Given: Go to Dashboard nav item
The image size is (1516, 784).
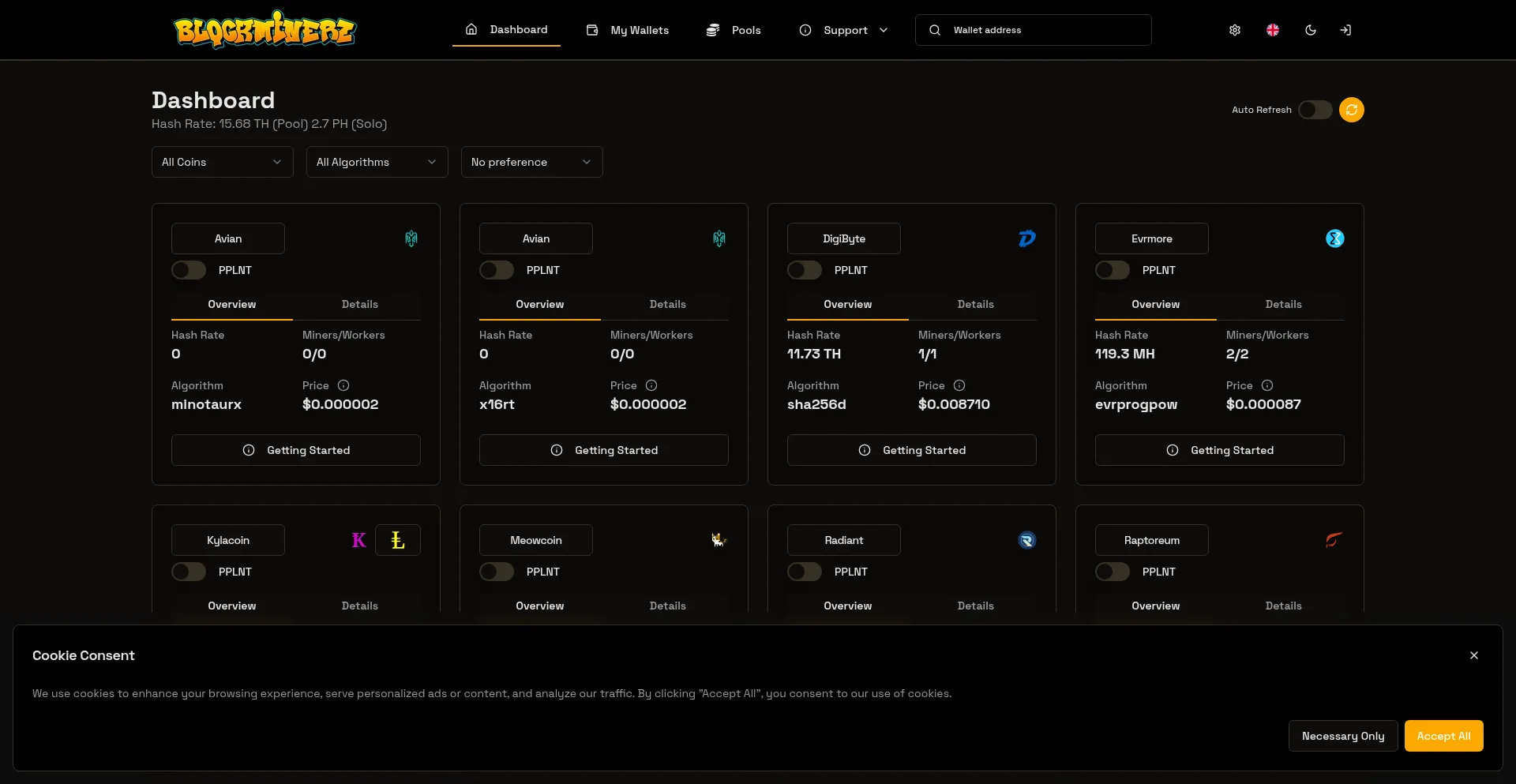Looking at the screenshot, I should point(506,29).
